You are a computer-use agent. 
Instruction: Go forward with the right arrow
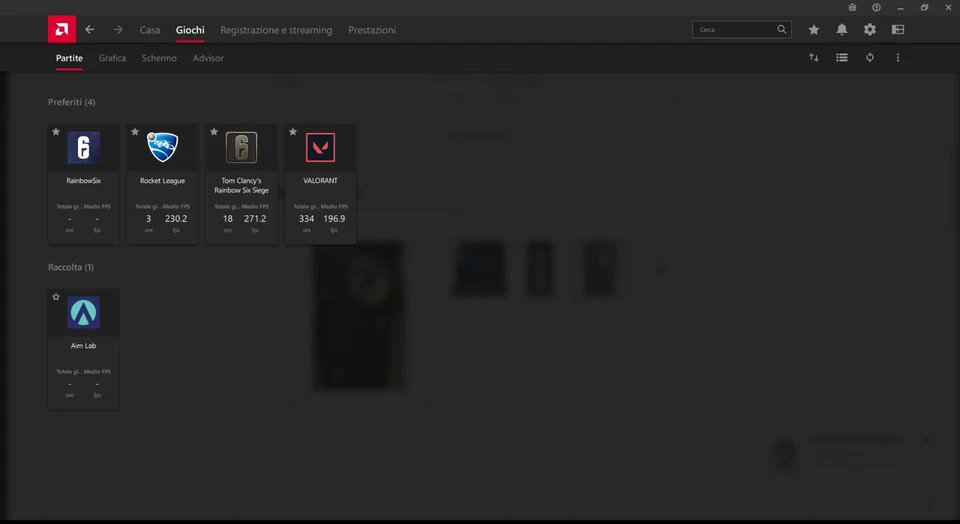[x=118, y=29]
